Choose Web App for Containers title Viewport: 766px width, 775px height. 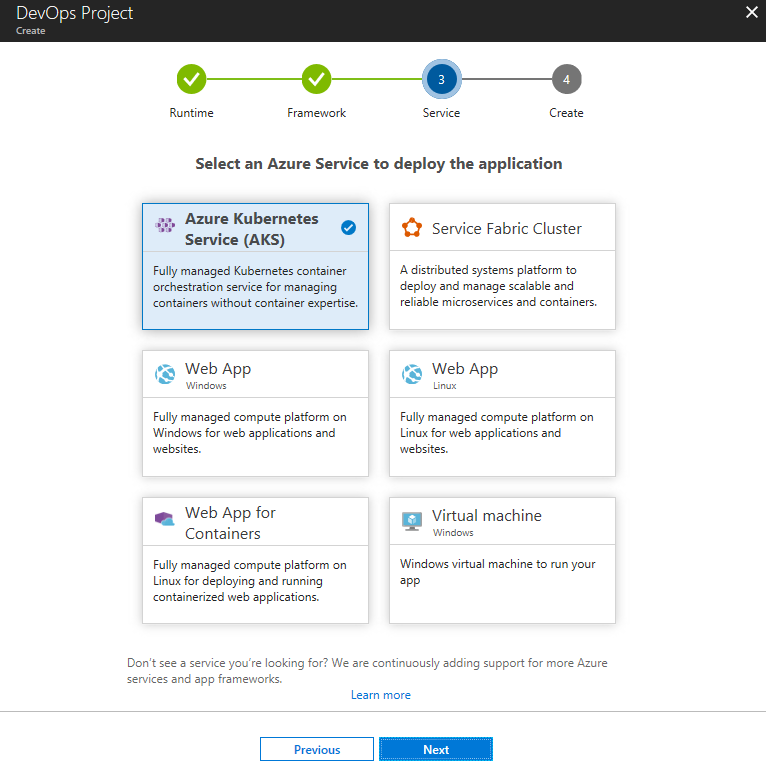(x=230, y=523)
